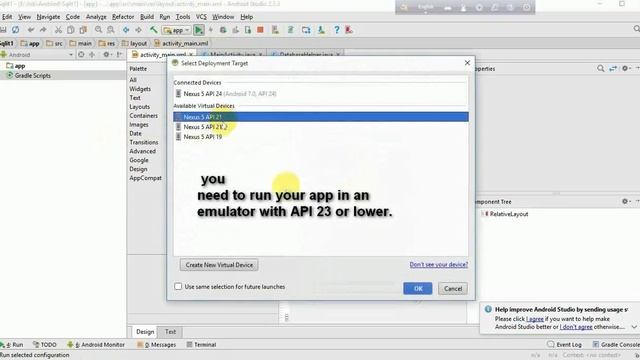Select the activity_main.xml editor tab
The height and width of the screenshot is (360, 640).
click(x=162, y=55)
